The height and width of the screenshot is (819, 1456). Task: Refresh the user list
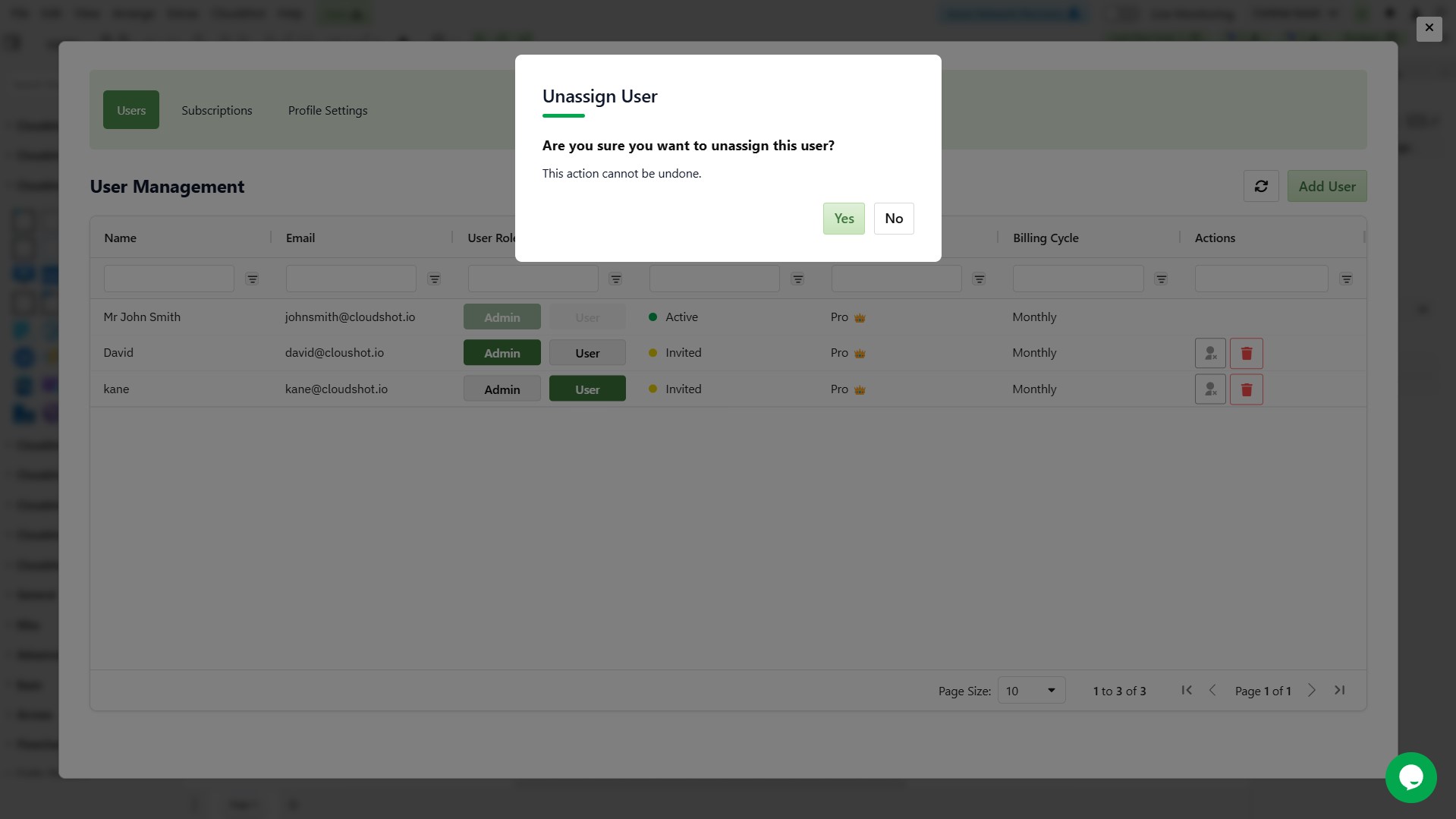pyautogui.click(x=1261, y=186)
